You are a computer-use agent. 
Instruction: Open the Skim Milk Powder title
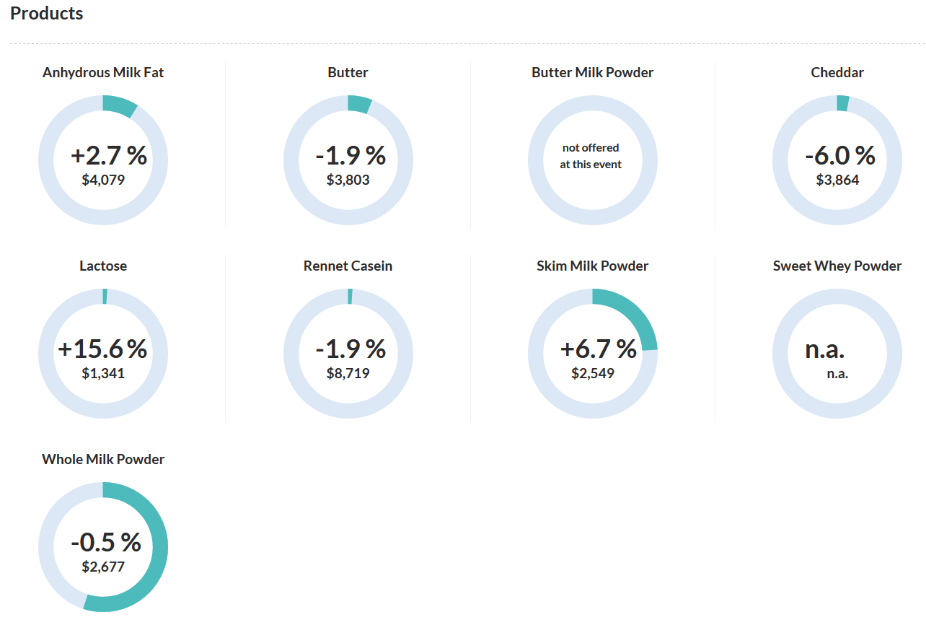tap(593, 266)
